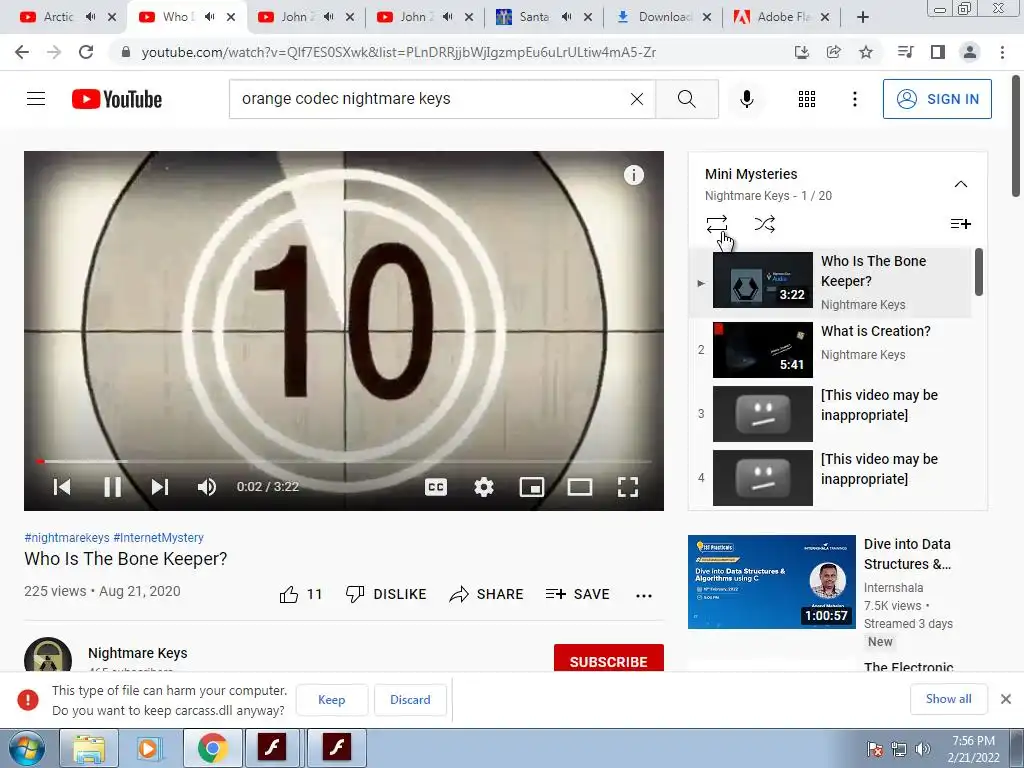Click Show all downloads
This screenshot has height=768, width=1024.
click(948, 699)
